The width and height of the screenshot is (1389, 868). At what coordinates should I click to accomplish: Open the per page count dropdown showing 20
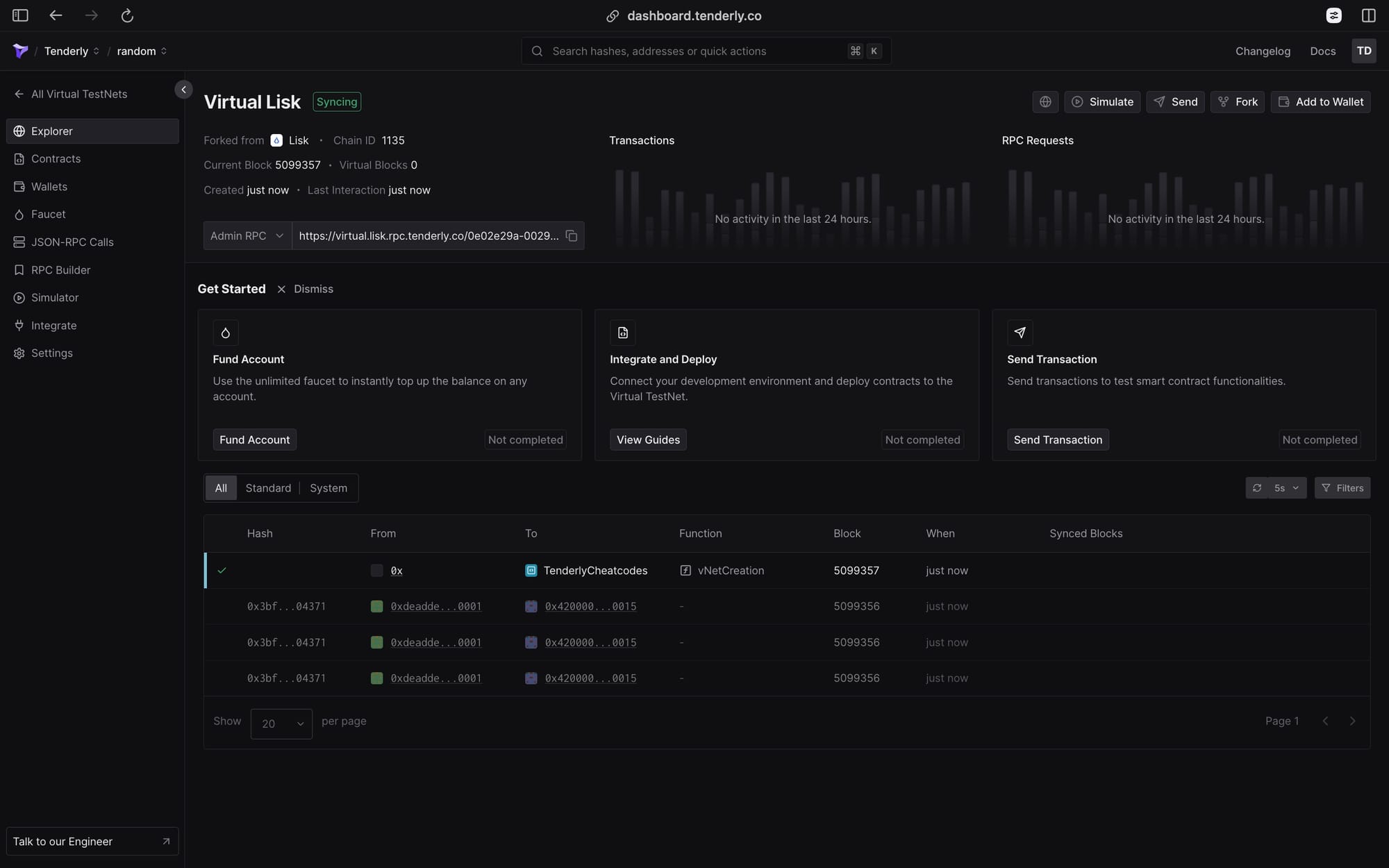pos(281,723)
